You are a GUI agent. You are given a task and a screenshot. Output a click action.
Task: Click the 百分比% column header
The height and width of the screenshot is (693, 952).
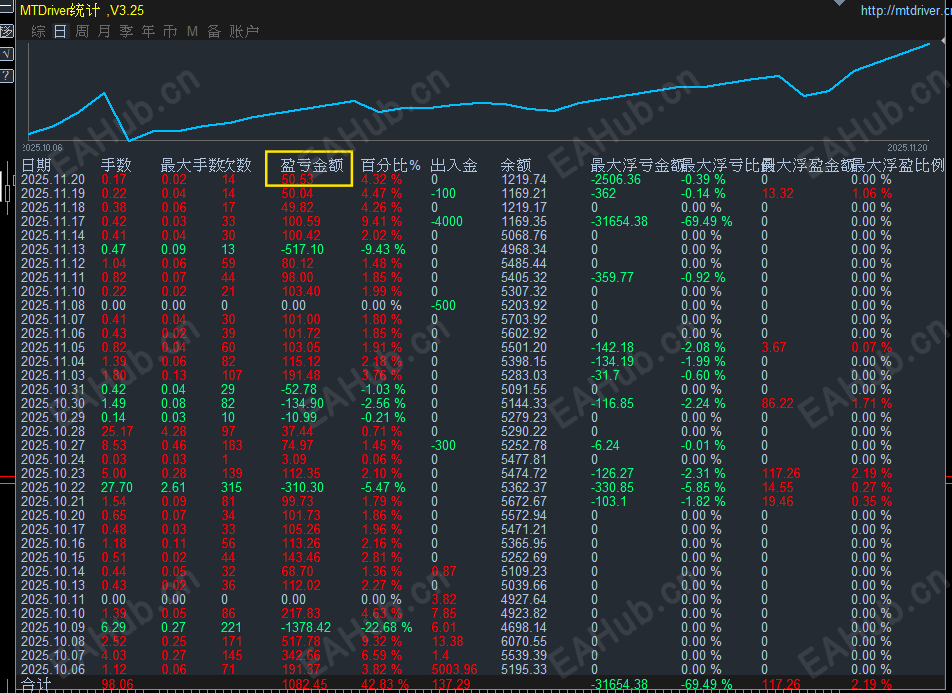point(390,165)
